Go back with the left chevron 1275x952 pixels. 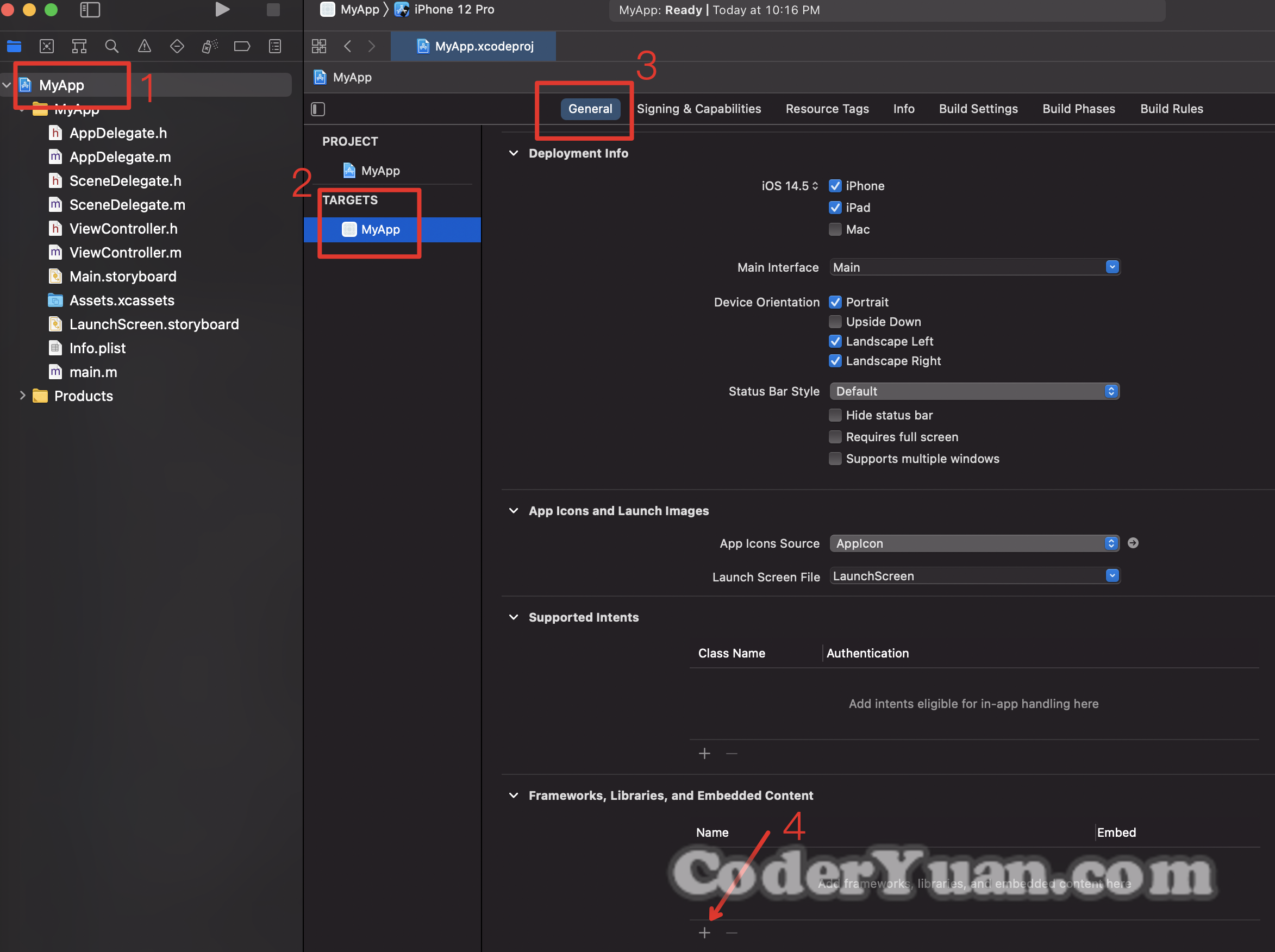click(x=347, y=46)
